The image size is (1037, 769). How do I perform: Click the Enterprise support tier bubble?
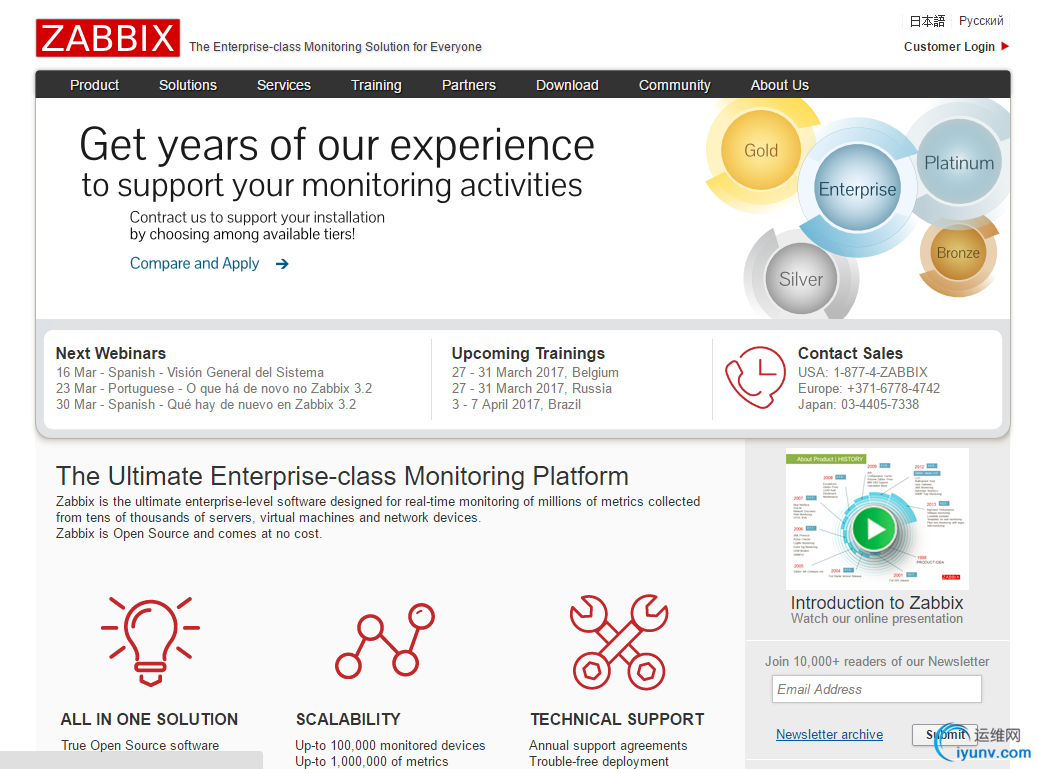857,189
